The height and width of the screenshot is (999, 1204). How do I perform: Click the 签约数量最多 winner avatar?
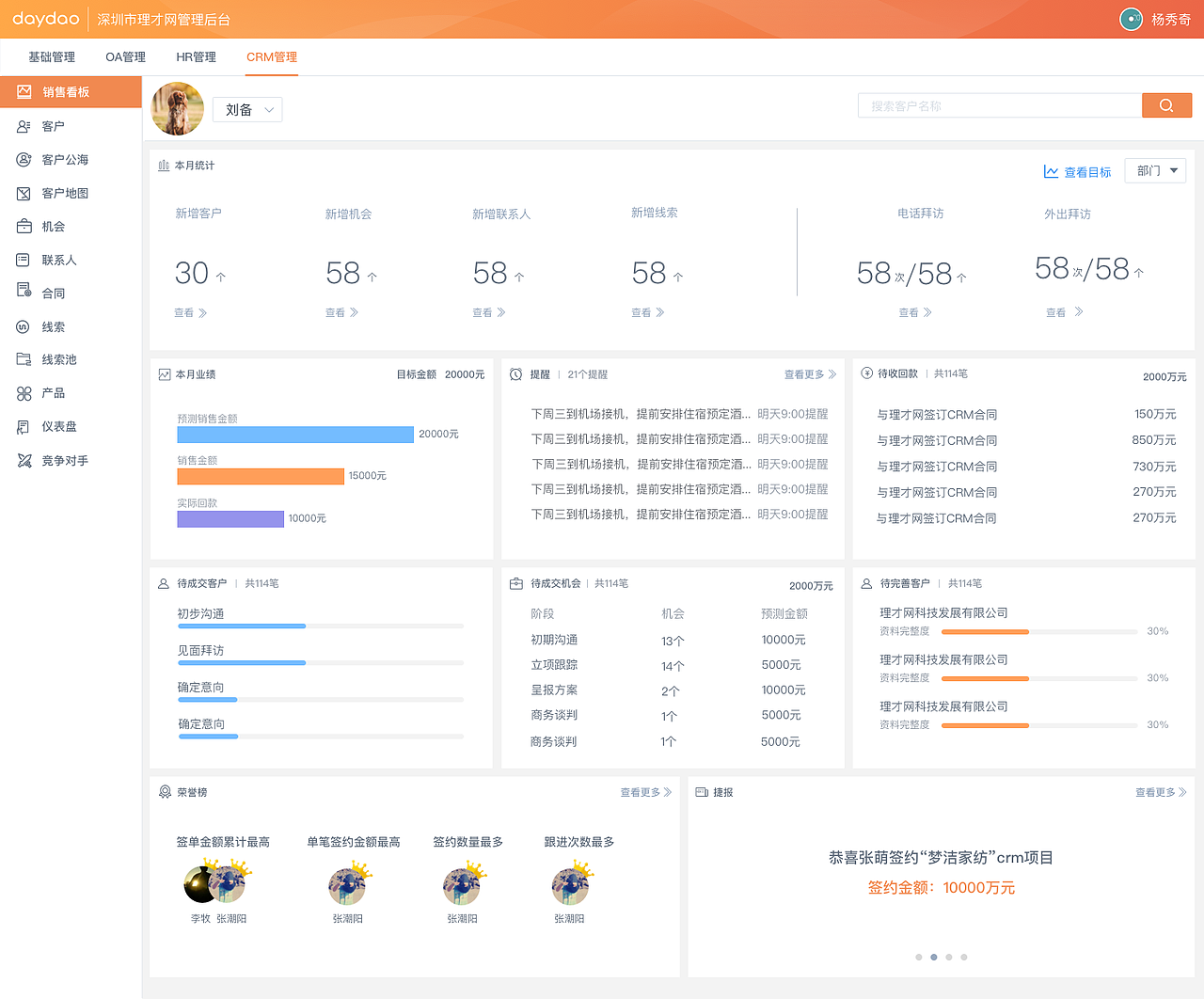[x=462, y=886]
